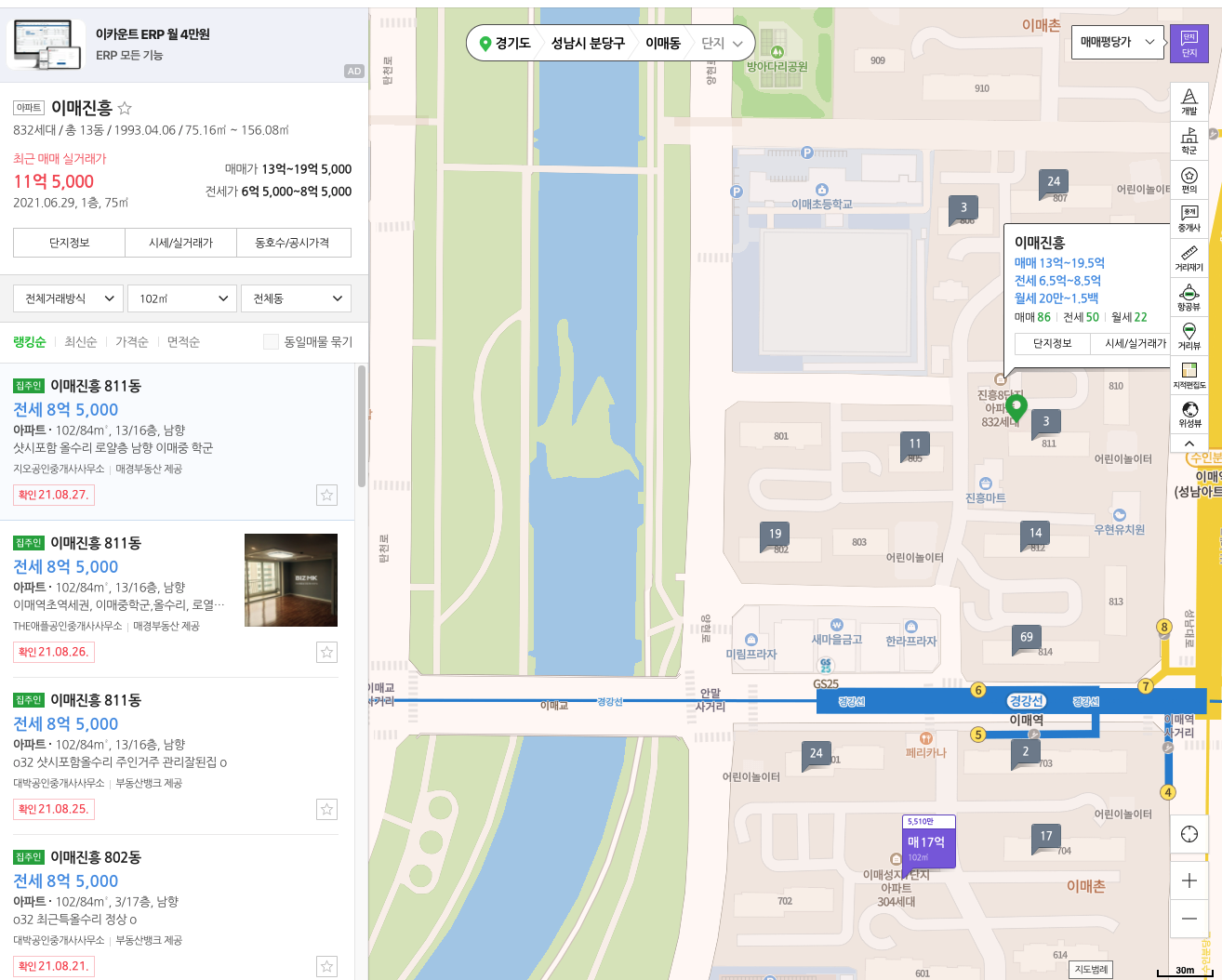Open the 단지정보 tab in side panel
1222x980 pixels.
point(69,243)
